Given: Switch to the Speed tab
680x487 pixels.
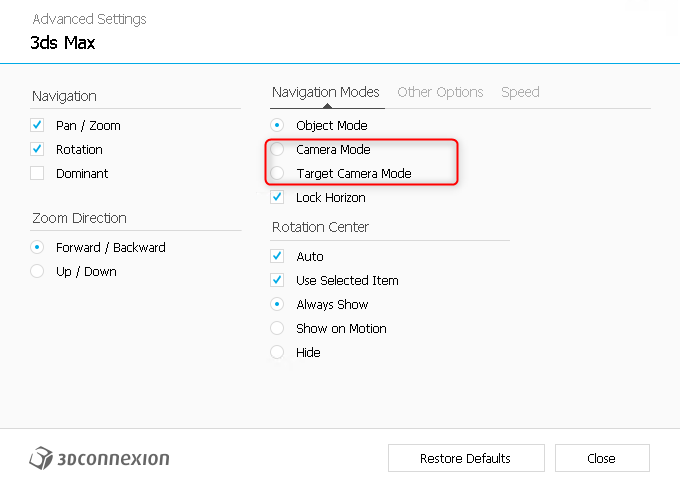Looking at the screenshot, I should click(520, 92).
